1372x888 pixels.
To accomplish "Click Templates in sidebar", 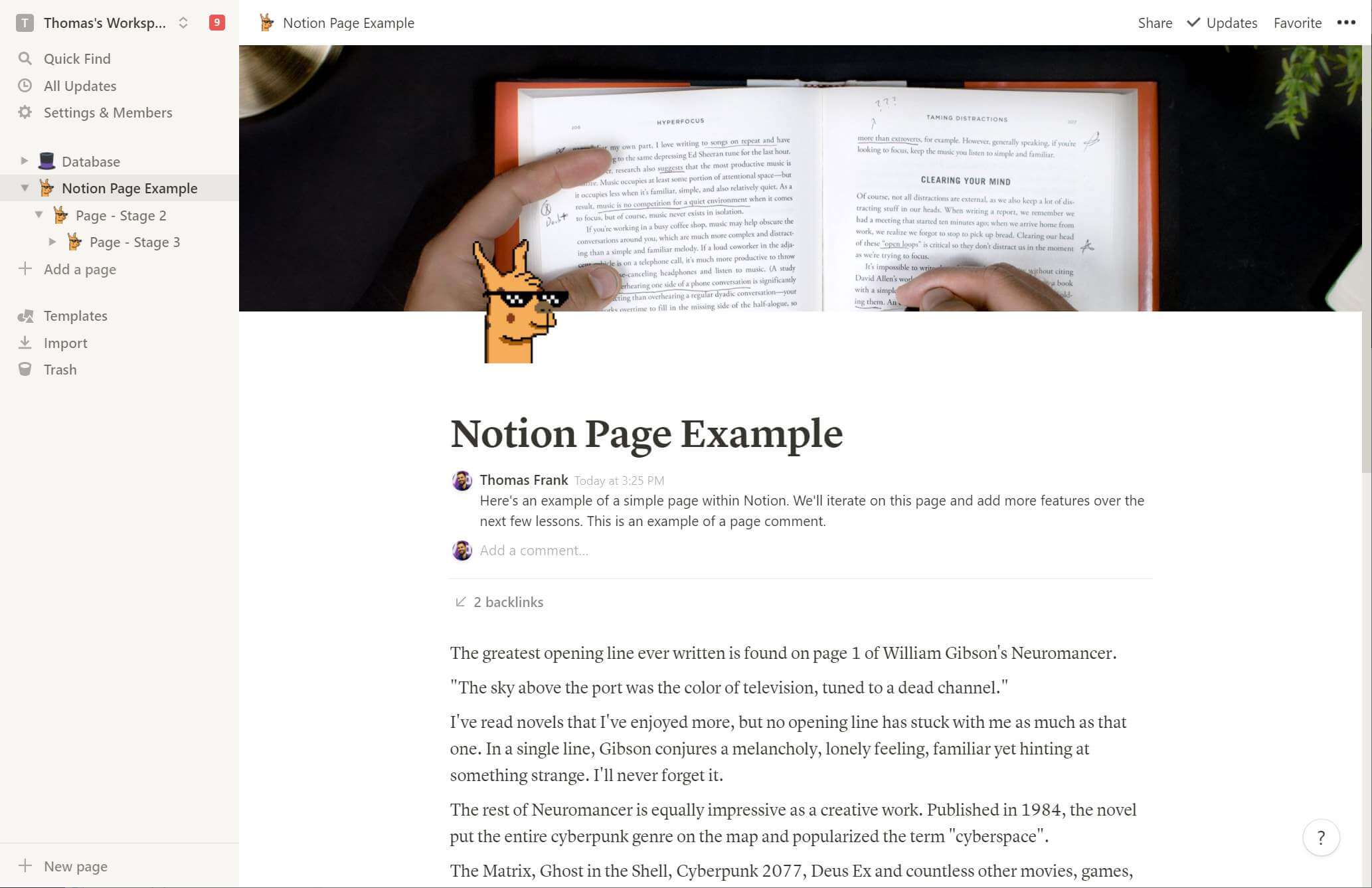I will pos(76,316).
